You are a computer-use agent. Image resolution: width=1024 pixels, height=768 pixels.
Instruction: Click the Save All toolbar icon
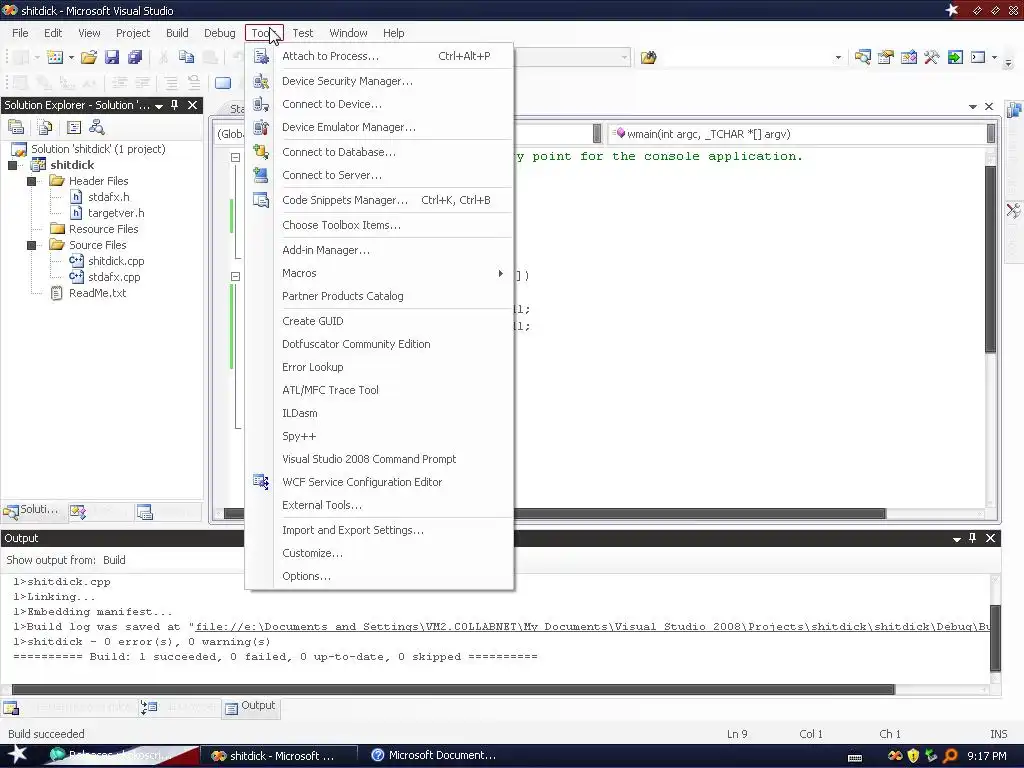coord(135,57)
